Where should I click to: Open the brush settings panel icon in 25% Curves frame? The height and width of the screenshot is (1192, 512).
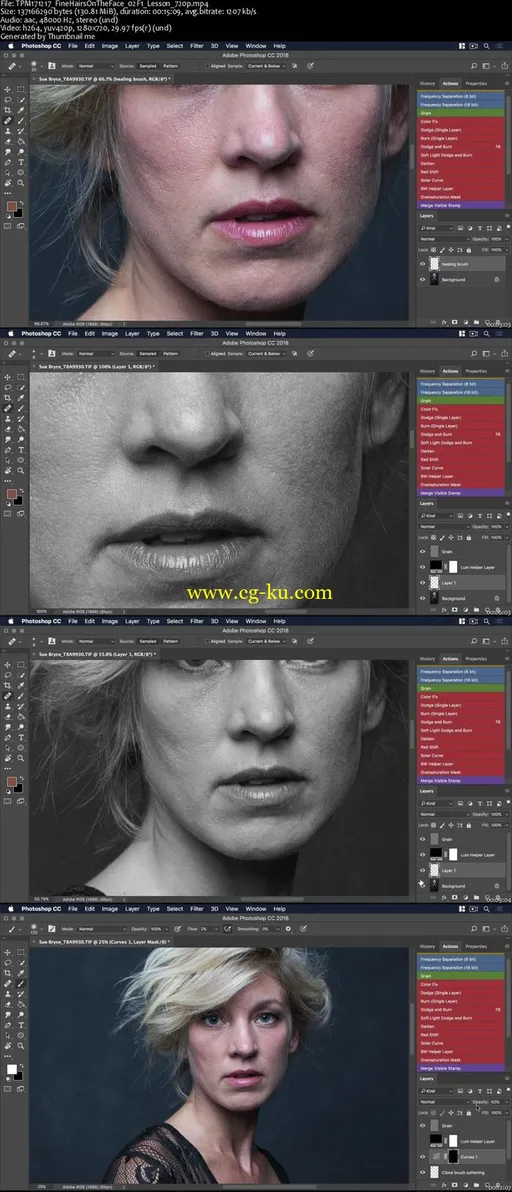52,929
